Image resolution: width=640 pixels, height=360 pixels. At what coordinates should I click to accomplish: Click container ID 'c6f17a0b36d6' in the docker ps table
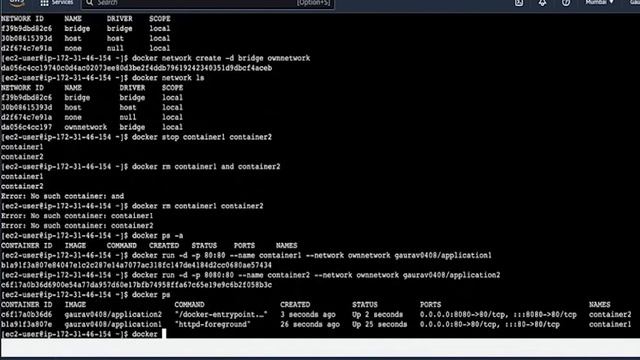point(27,315)
